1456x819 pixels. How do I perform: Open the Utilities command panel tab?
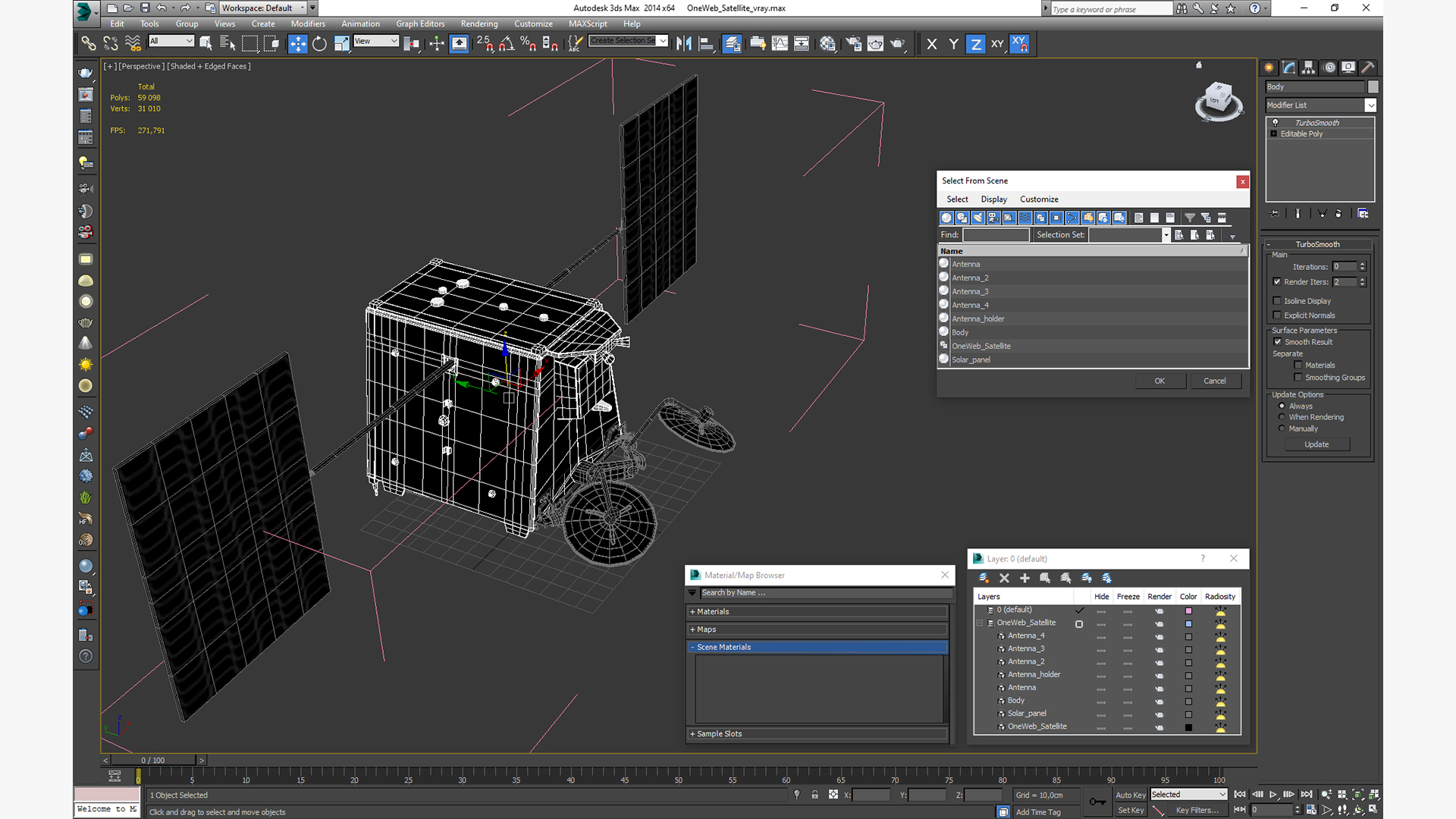[x=1368, y=67]
